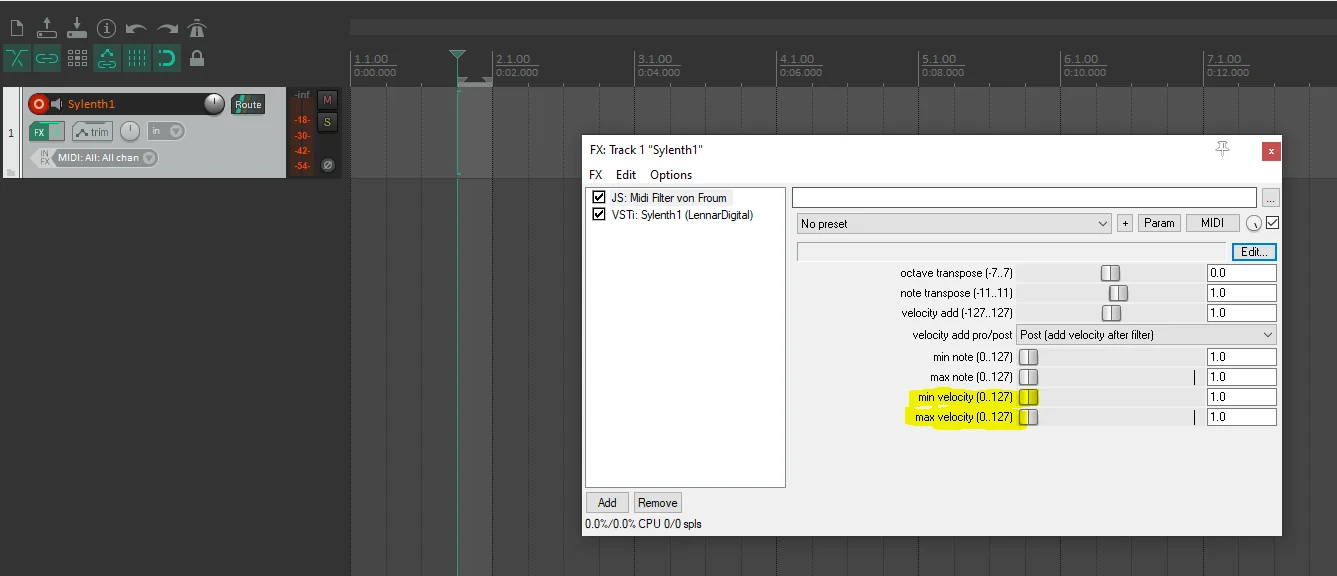Click the Param button
The height and width of the screenshot is (576, 1337).
tap(1159, 223)
